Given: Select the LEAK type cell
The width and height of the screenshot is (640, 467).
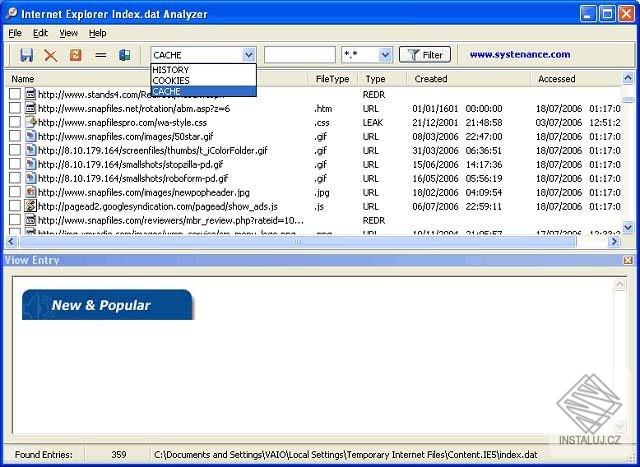Looking at the screenshot, I should tap(373, 122).
